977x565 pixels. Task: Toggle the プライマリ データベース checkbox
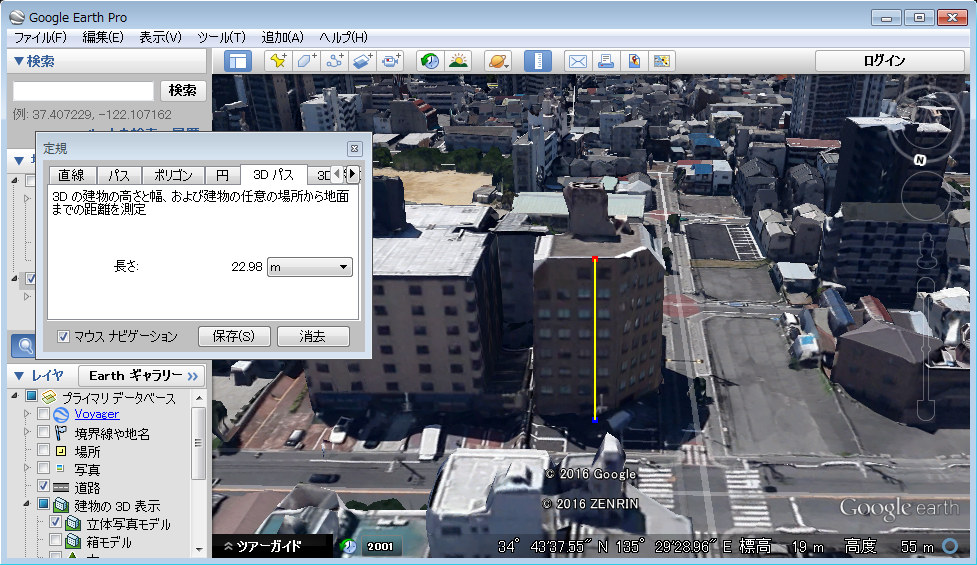point(31,396)
